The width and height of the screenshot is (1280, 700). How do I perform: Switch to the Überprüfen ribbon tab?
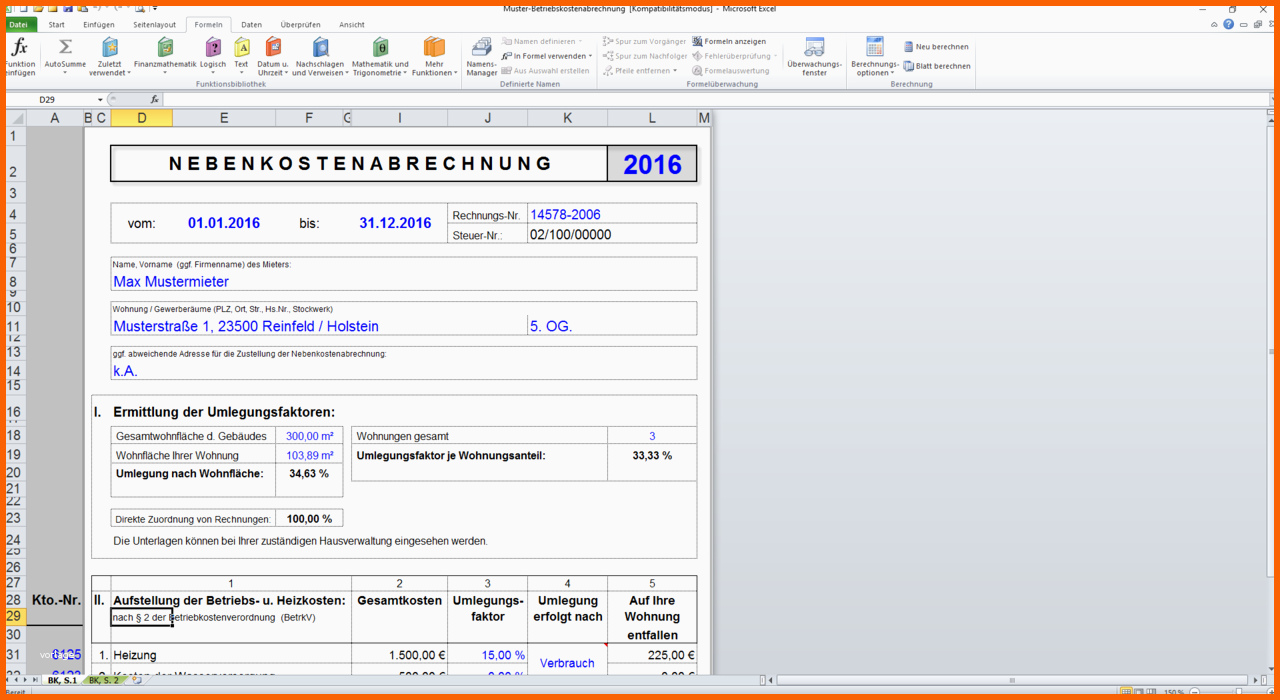(301, 25)
